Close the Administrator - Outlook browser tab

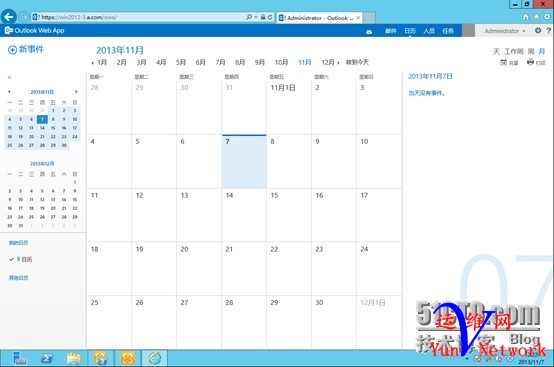coord(358,17)
